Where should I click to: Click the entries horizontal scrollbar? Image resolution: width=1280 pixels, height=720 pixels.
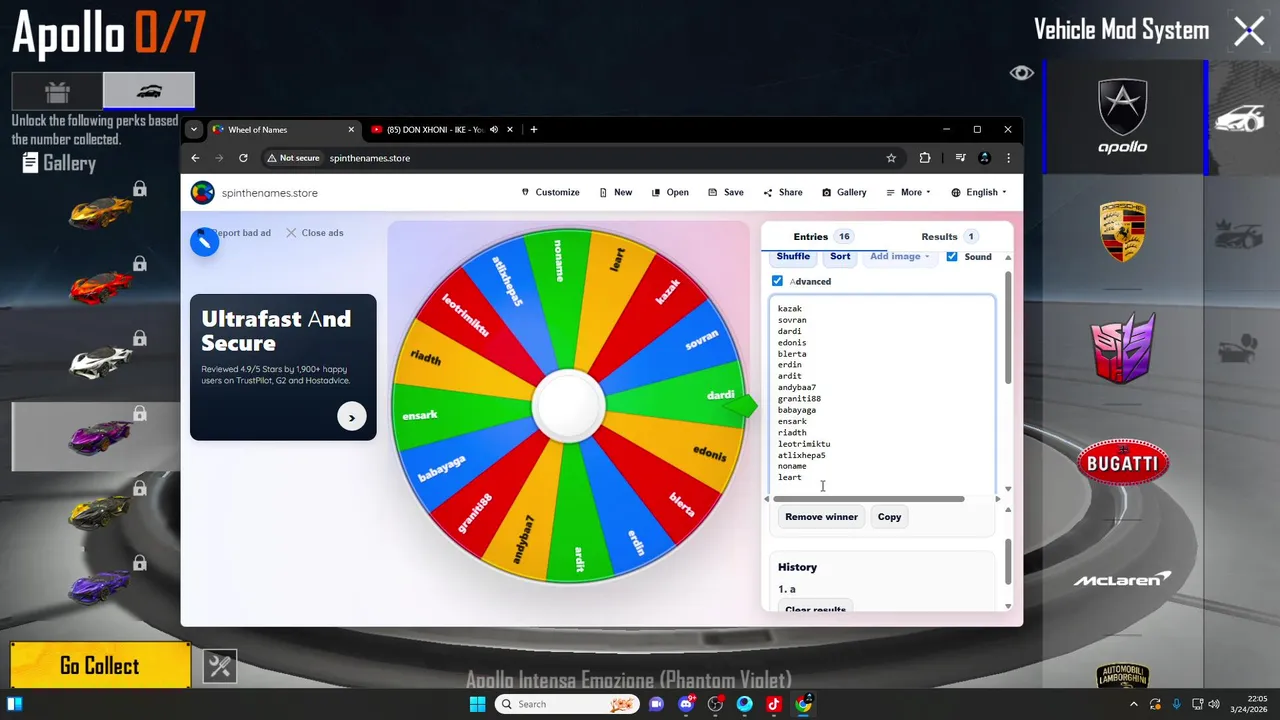(x=868, y=499)
